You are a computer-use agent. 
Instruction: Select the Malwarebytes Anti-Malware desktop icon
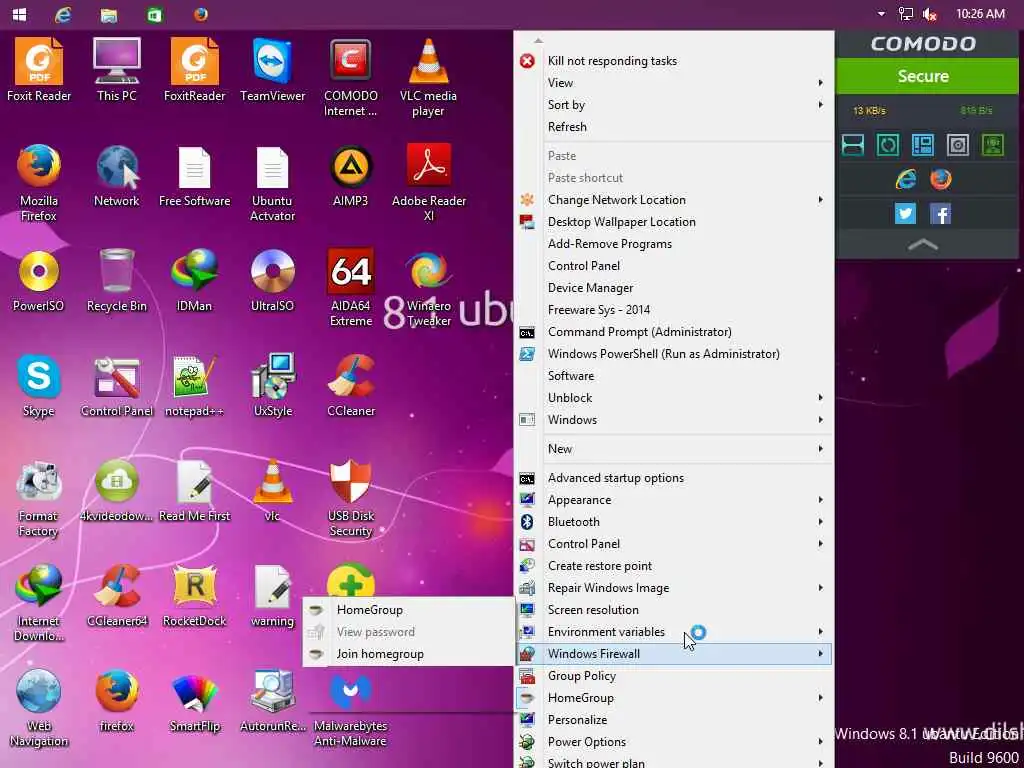click(351, 709)
